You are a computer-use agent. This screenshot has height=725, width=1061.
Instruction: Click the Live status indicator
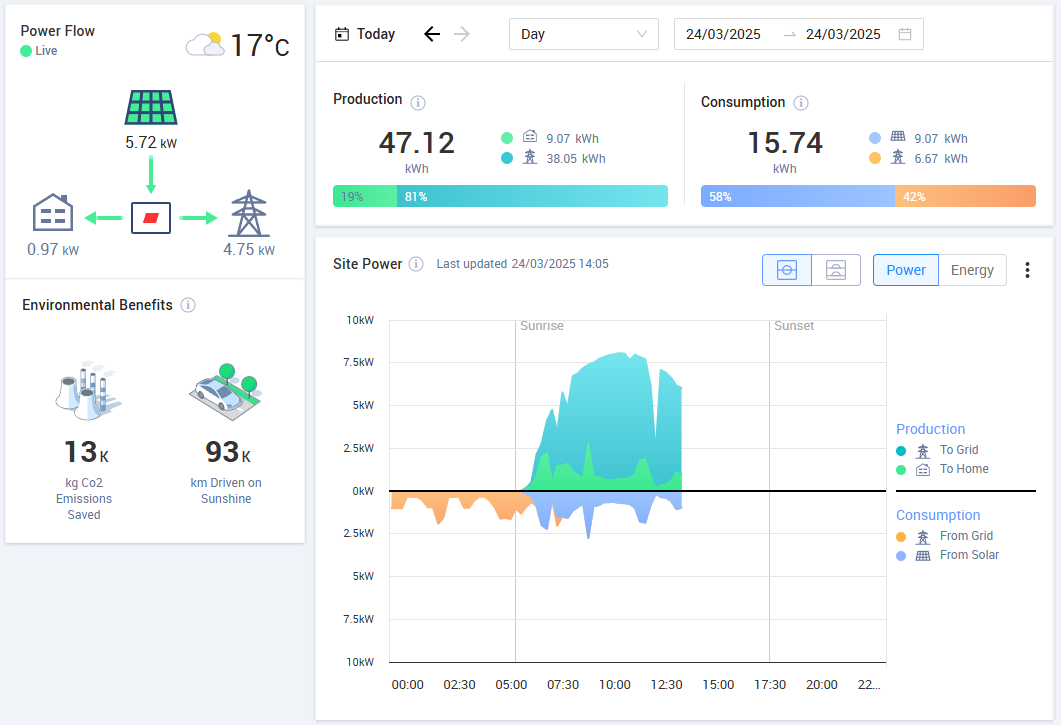39,51
